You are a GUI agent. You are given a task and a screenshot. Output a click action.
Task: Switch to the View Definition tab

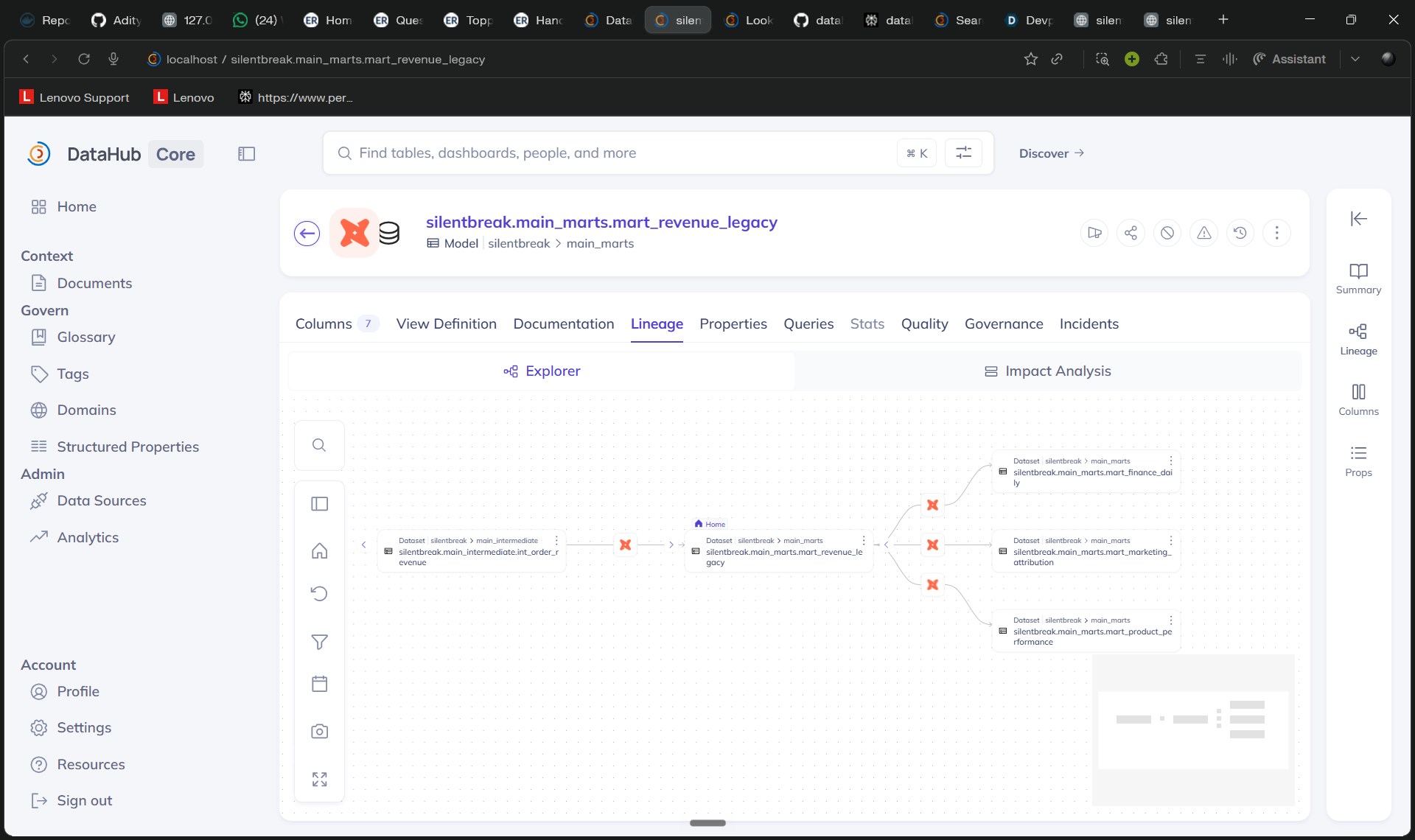[446, 324]
